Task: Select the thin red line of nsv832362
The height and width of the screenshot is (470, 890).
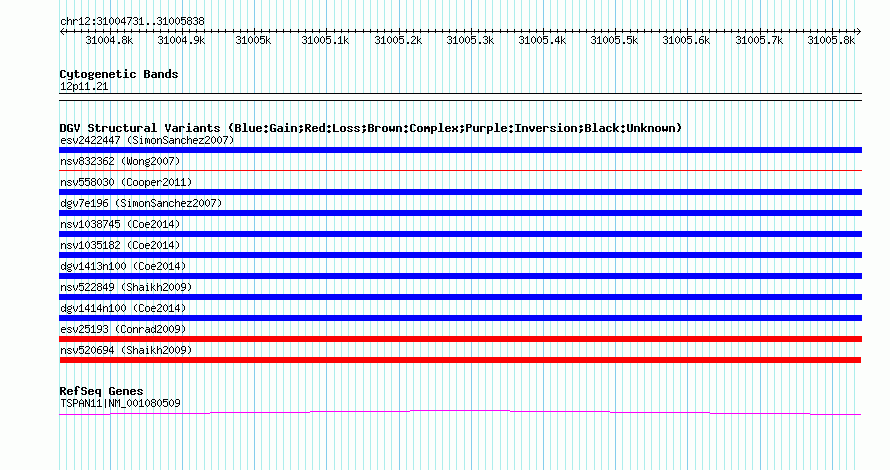Action: point(460,170)
